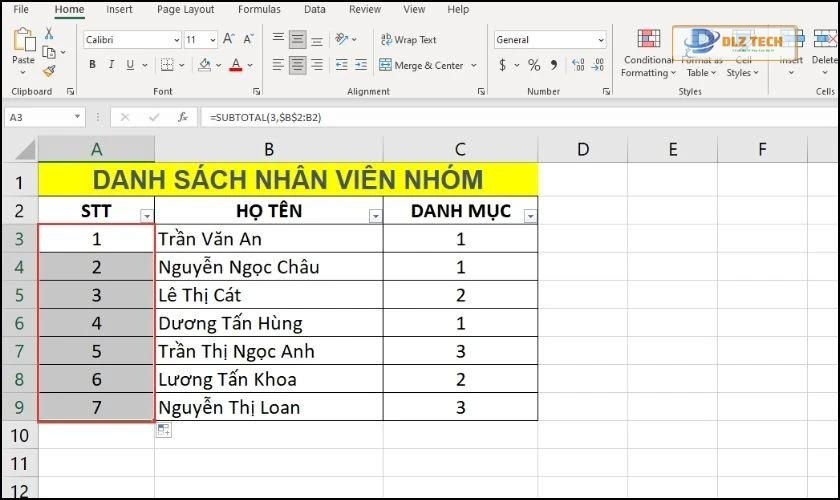
Task: Expand the General number format dropdown
Action: (x=601, y=40)
